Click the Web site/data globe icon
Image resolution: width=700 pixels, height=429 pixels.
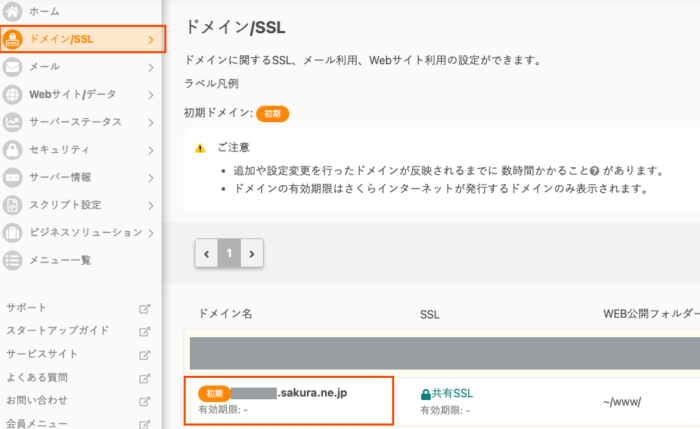(x=13, y=95)
